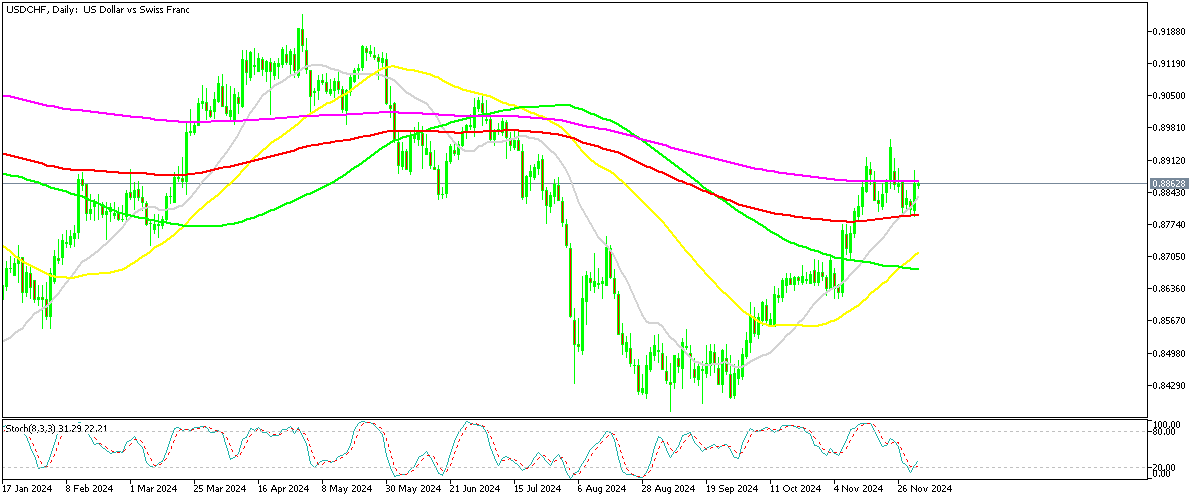The height and width of the screenshot is (500, 1200).
Task: Click the 0.89810 price axis label
Action: point(1170,128)
